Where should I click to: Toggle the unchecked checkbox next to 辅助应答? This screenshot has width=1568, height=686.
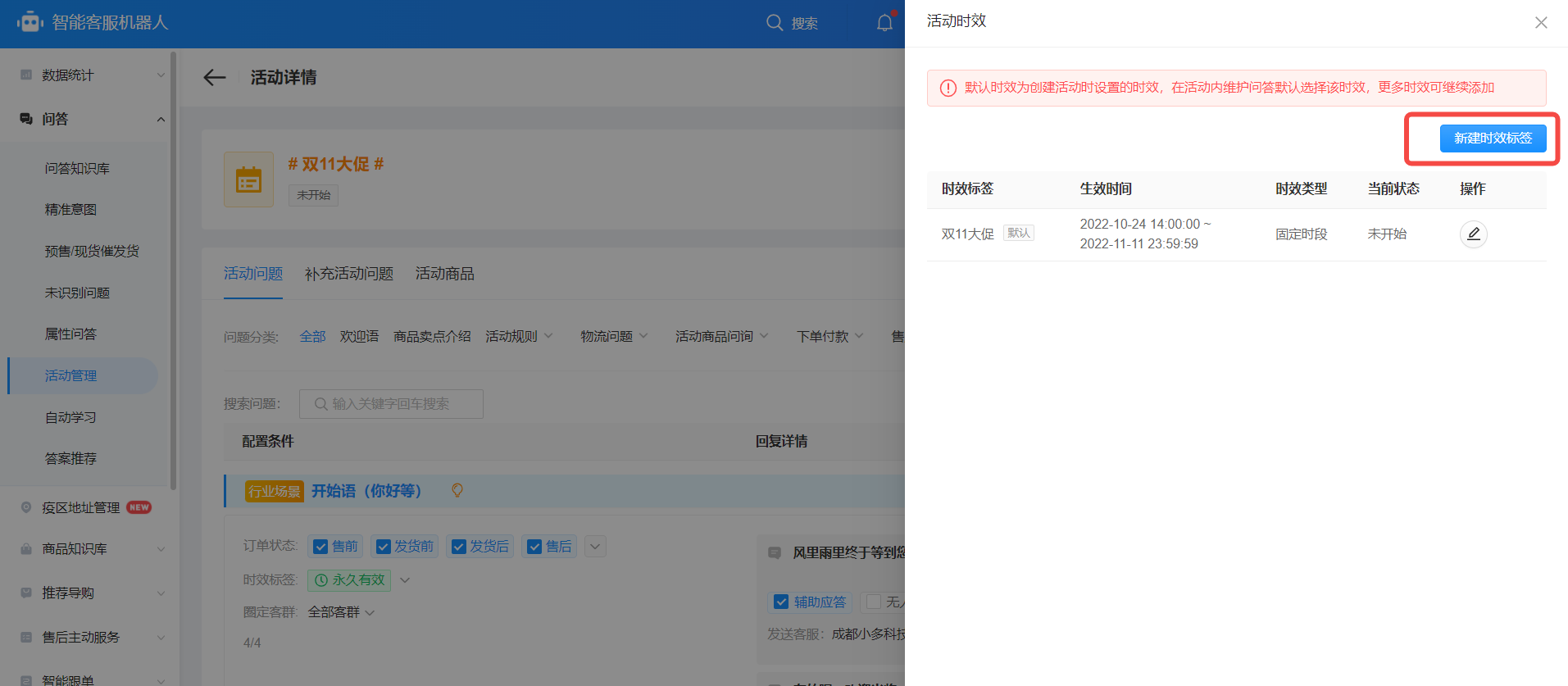(874, 602)
